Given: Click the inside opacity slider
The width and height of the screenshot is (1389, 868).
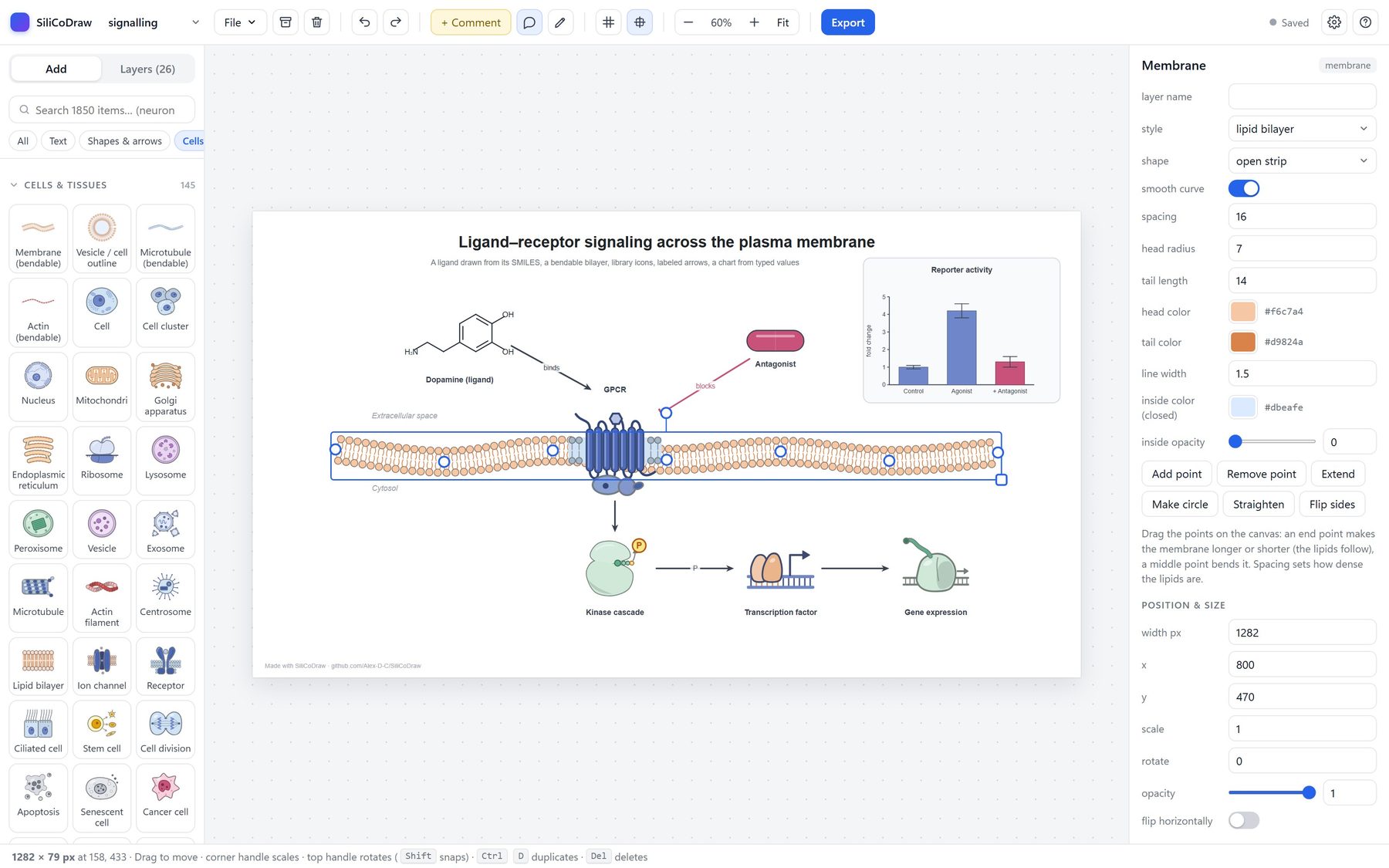Looking at the screenshot, I should tap(1272, 442).
